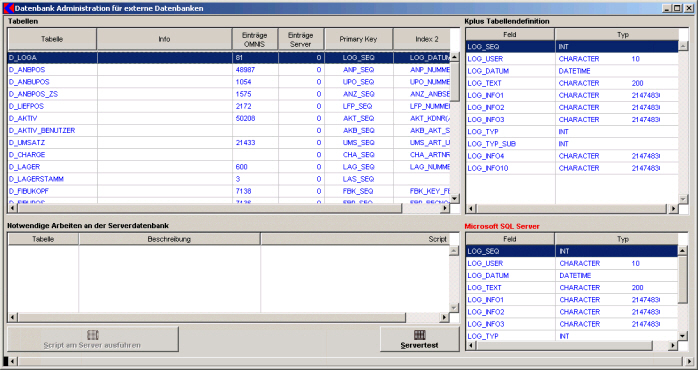
Task: Click the Servertest grid icon
Action: point(419,335)
